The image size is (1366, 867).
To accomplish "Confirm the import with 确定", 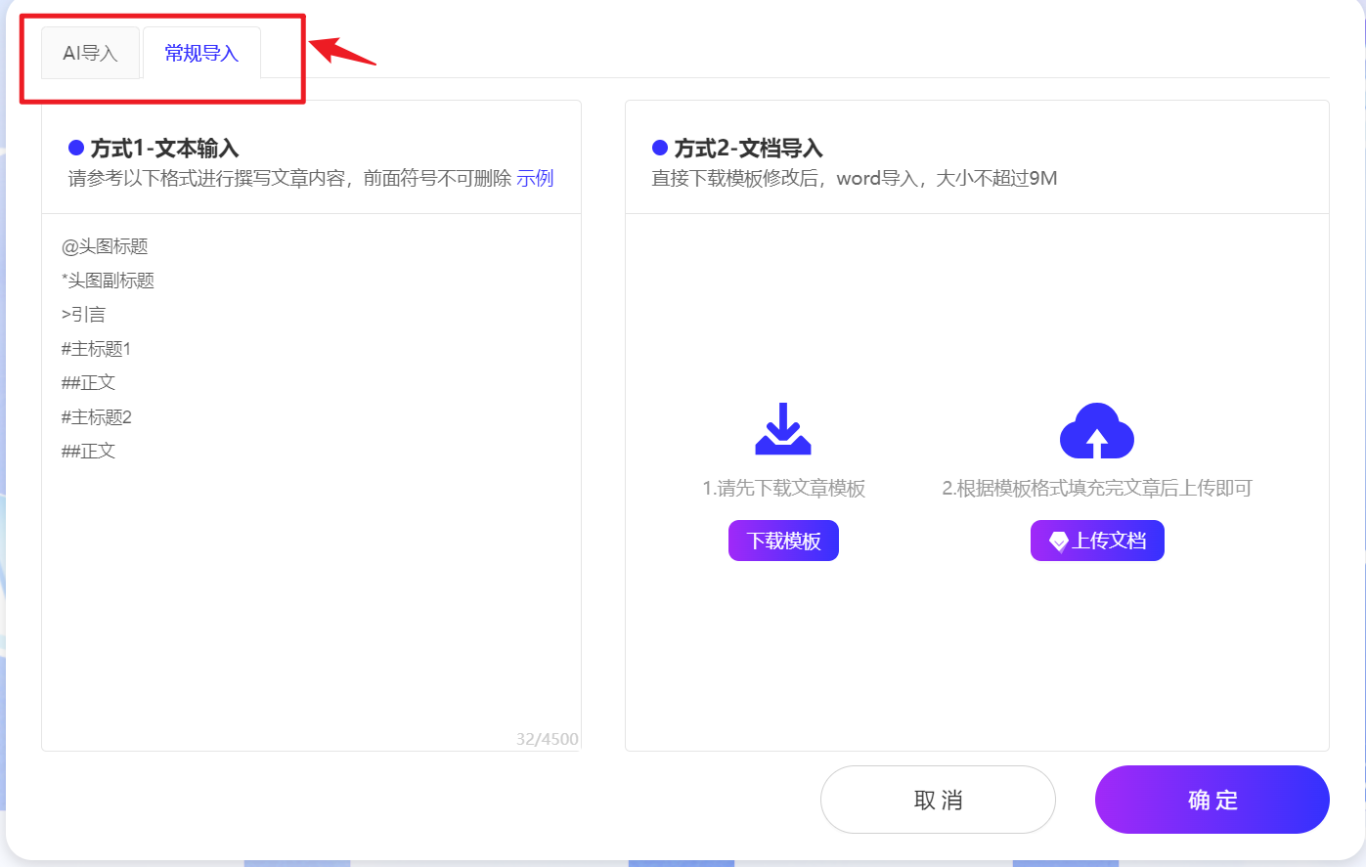I will click(x=1212, y=800).
